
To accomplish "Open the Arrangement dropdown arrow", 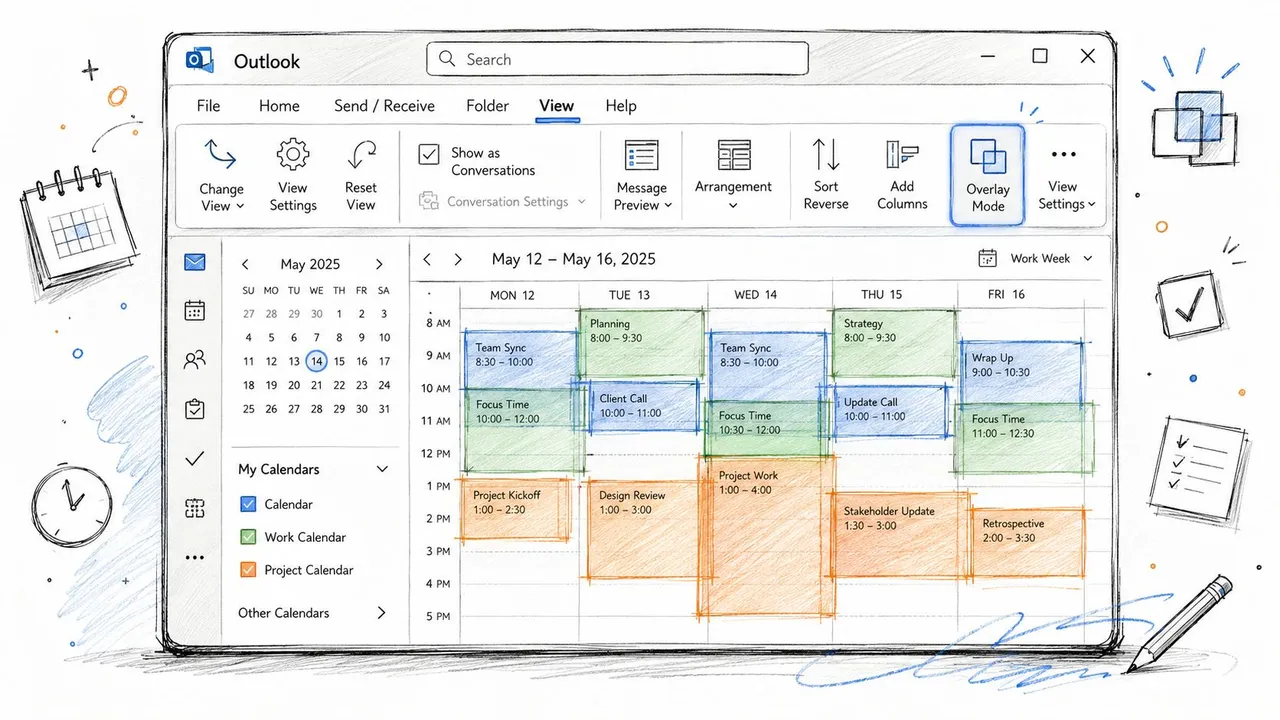I will tap(733, 205).
